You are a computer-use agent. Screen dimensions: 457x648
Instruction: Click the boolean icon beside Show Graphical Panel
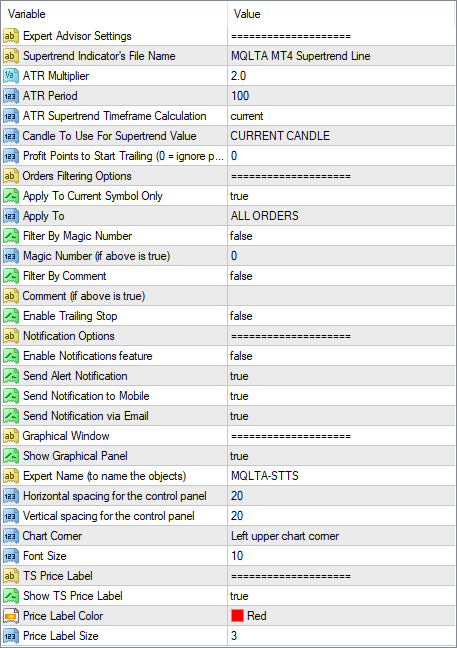pos(11,456)
